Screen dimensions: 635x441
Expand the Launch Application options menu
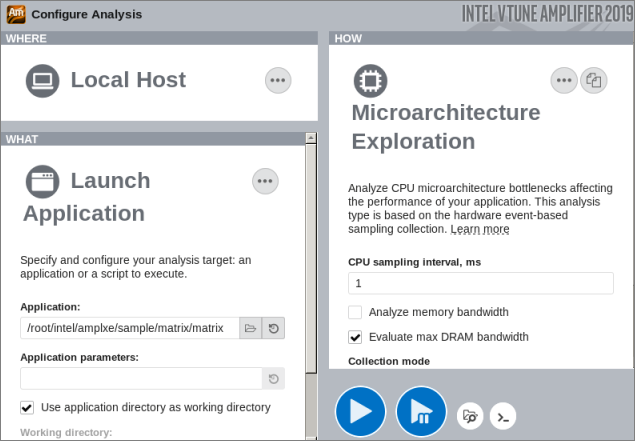(x=265, y=181)
